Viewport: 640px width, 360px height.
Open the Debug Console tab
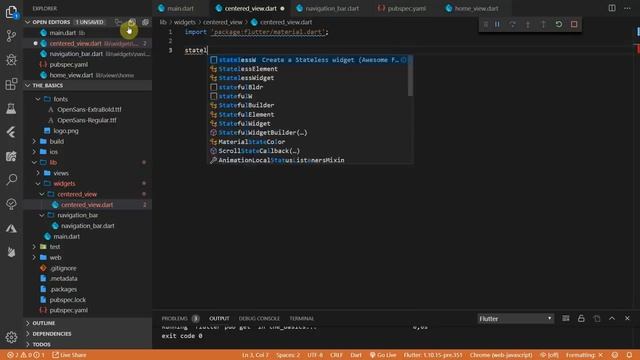coord(259,318)
